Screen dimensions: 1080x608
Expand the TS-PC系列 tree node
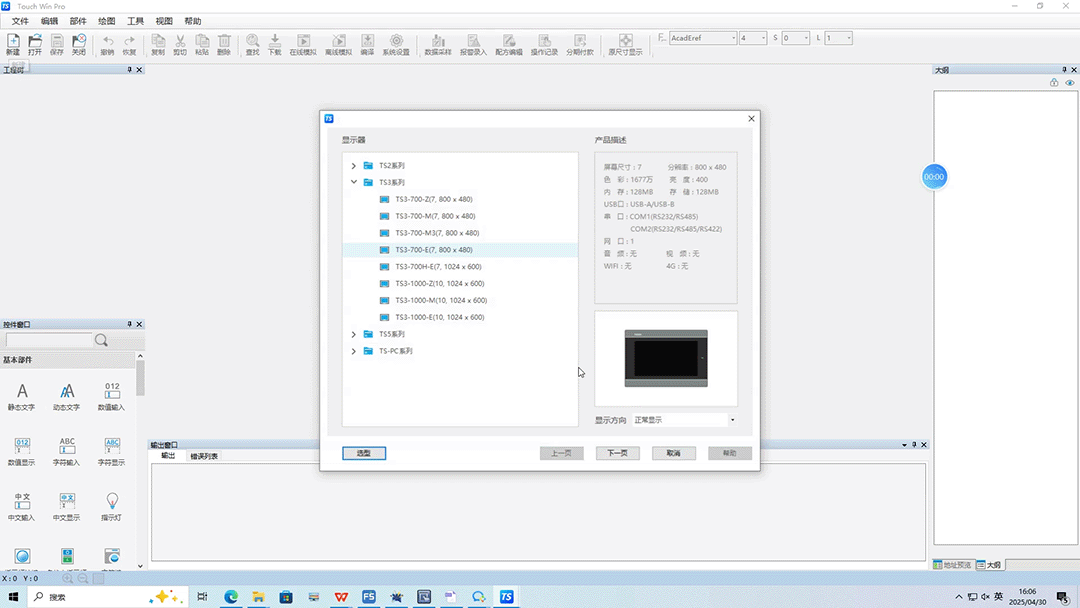click(x=354, y=351)
